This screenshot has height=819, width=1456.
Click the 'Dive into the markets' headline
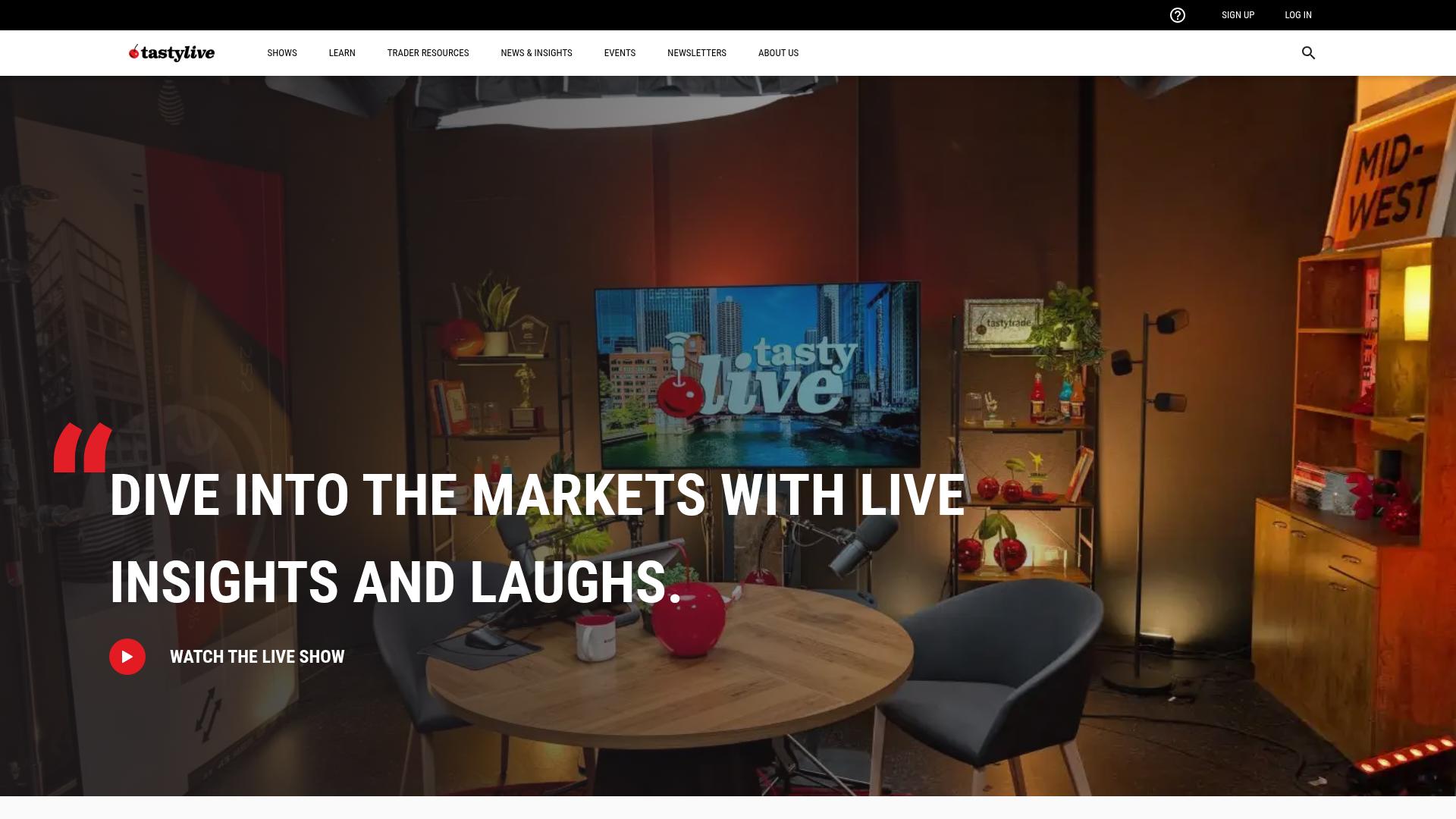click(x=537, y=538)
